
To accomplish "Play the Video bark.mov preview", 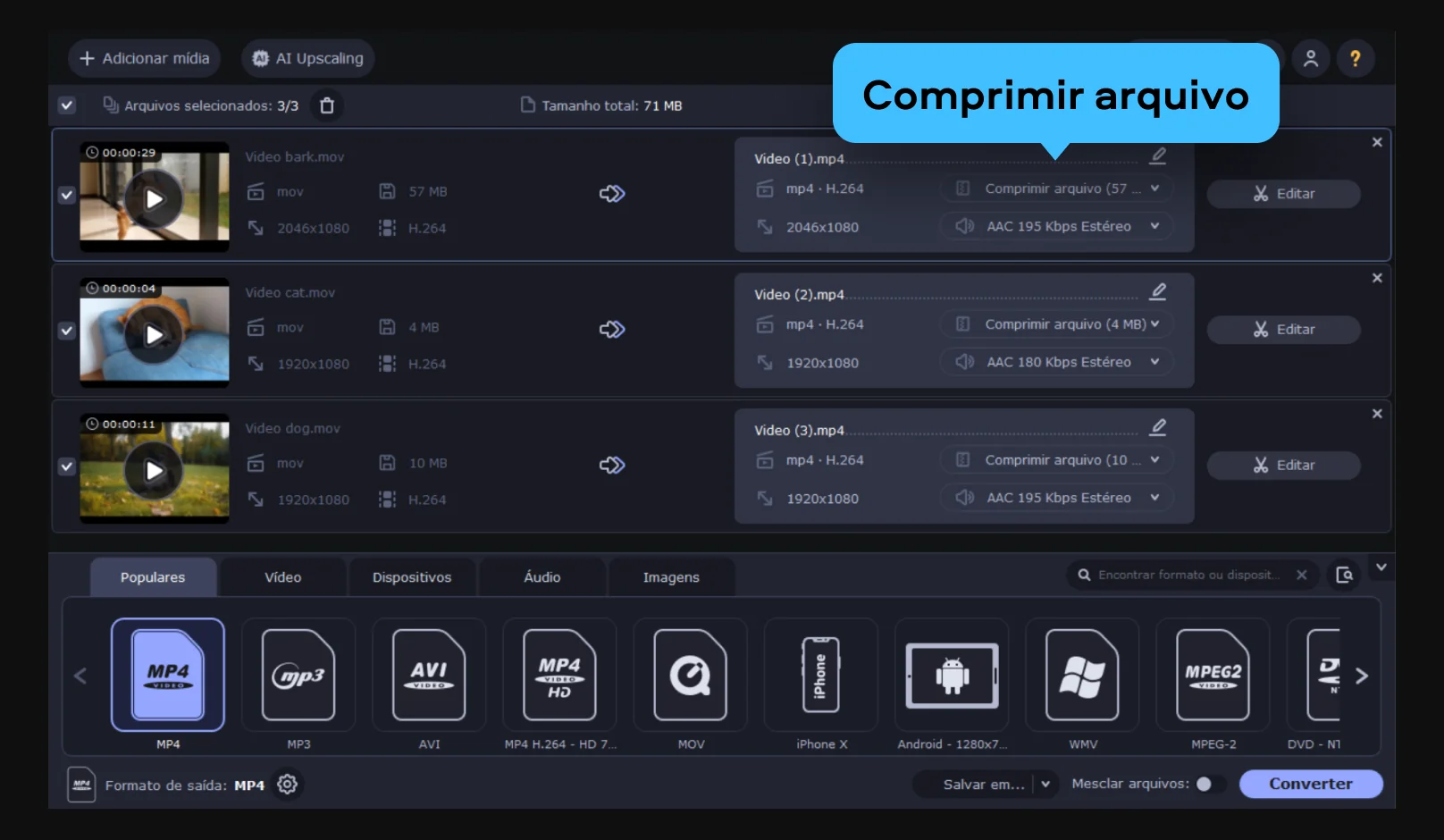I will [x=154, y=198].
